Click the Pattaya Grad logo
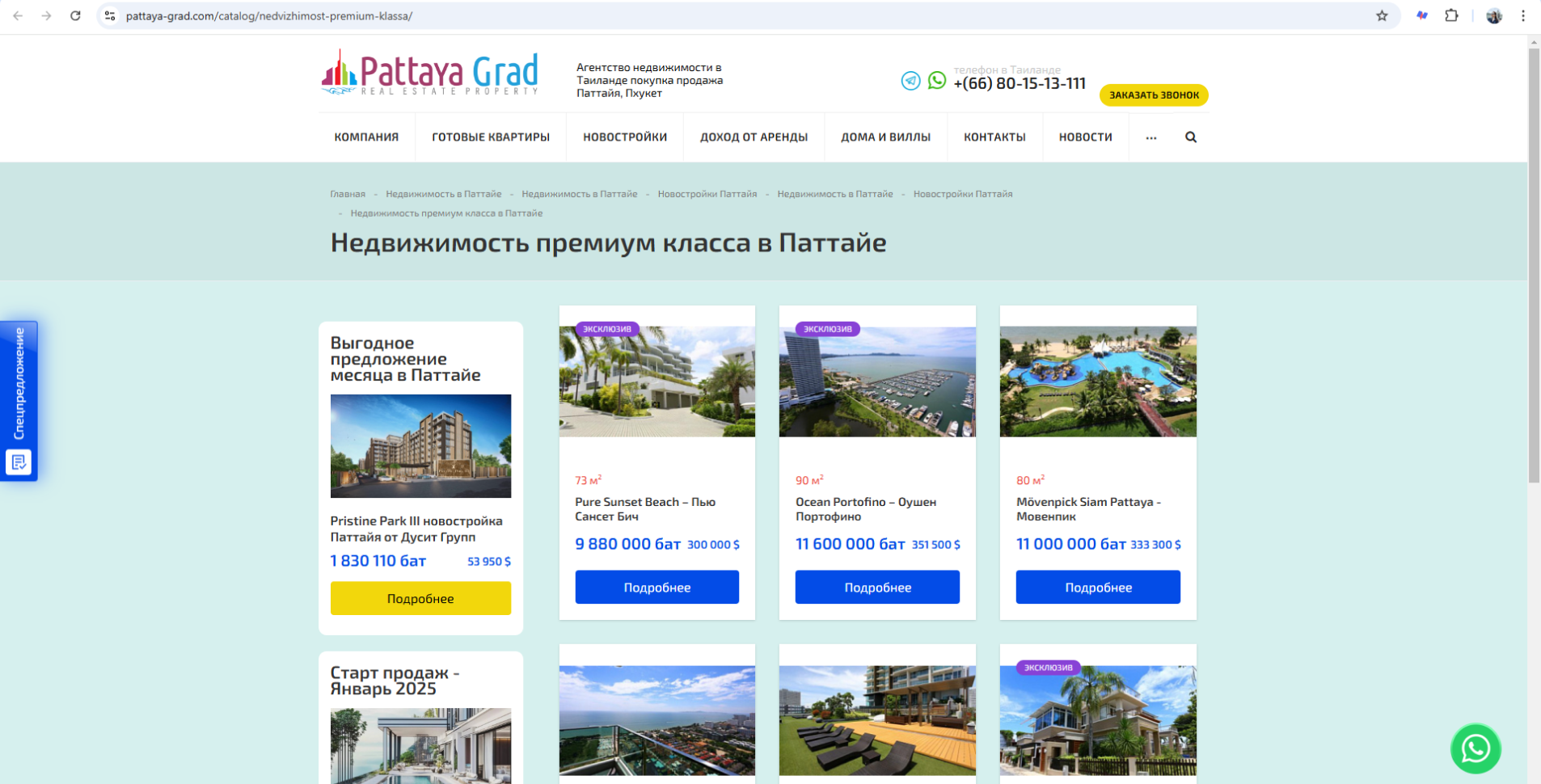The height and width of the screenshot is (784, 1541). (x=429, y=73)
